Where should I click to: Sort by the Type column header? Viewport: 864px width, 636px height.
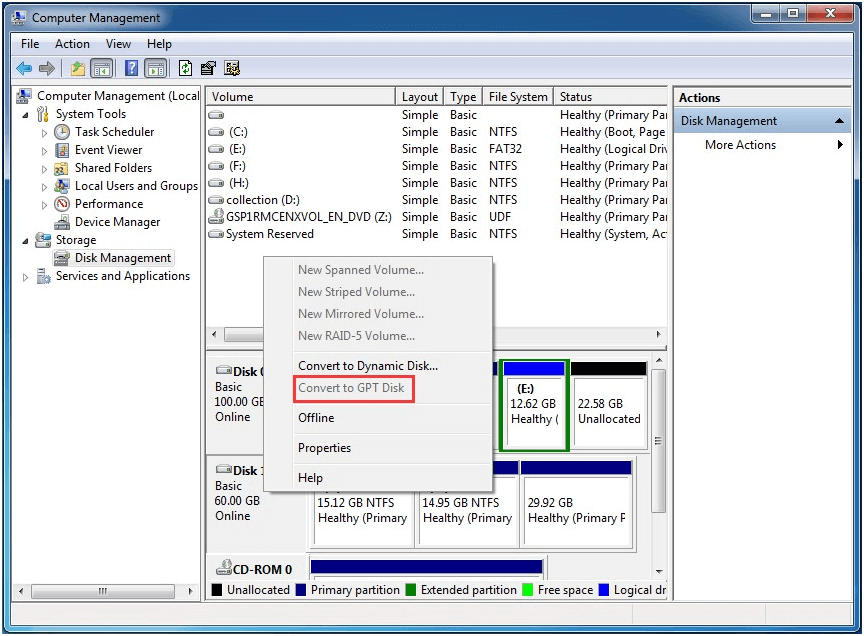[x=463, y=97]
